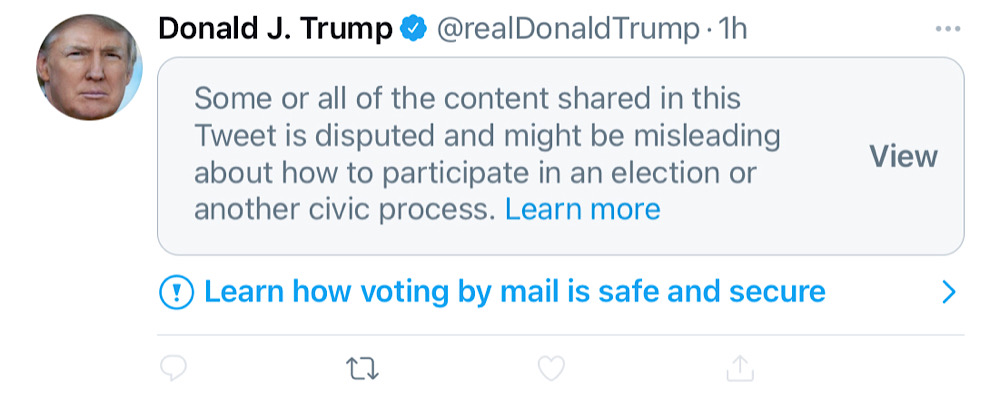Click the reply speech bubble icon
1000x395 pixels.
point(173,368)
